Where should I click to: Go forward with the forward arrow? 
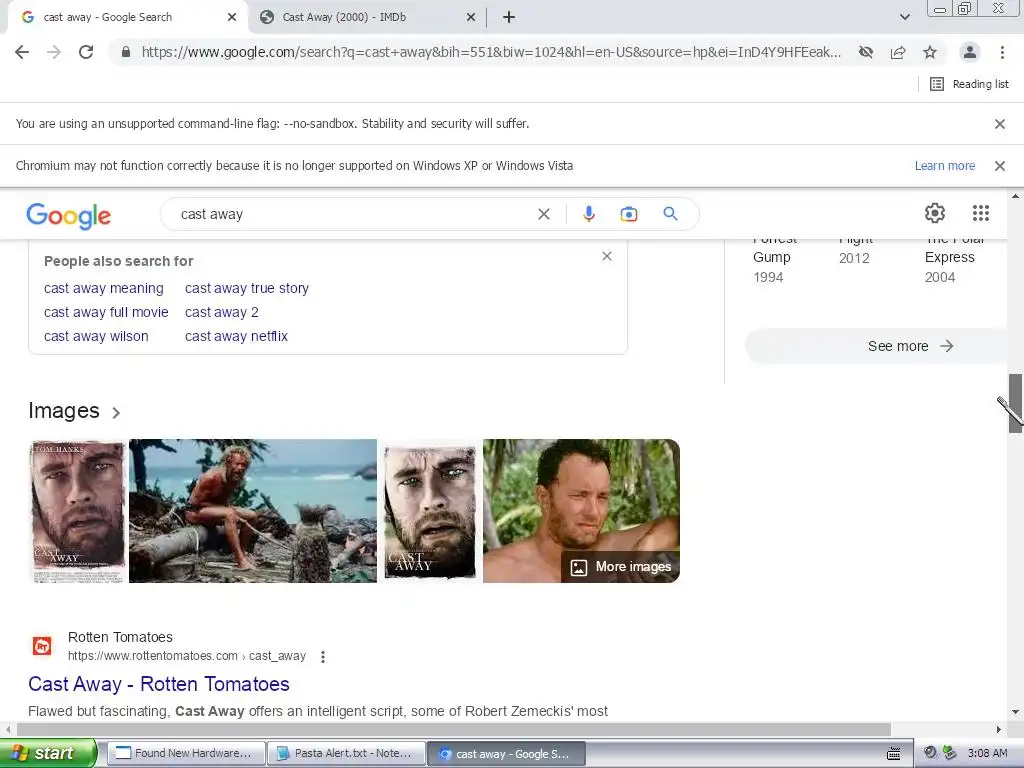click(x=54, y=52)
